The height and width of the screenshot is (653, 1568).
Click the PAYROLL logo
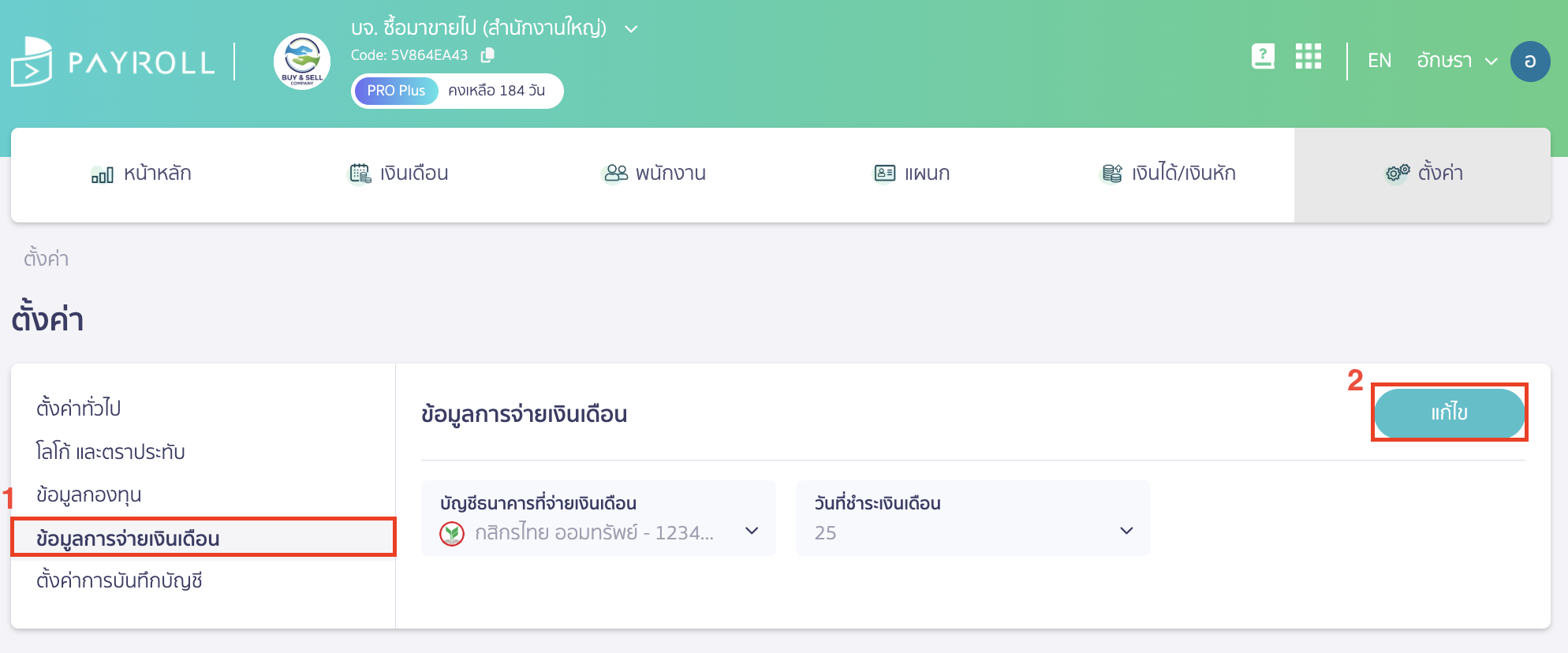tap(114, 61)
